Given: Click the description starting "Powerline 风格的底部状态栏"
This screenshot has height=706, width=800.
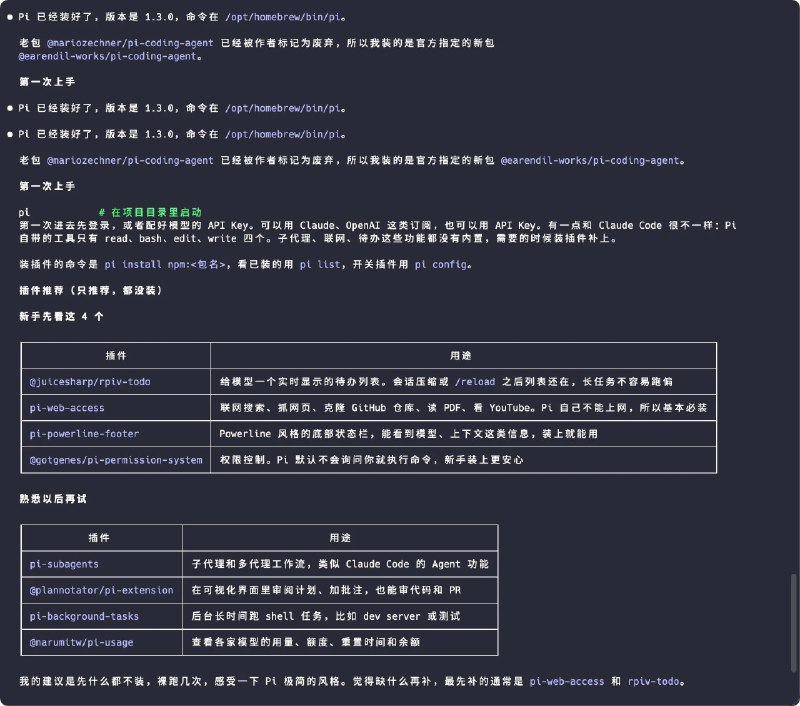Looking at the screenshot, I should point(409,434).
